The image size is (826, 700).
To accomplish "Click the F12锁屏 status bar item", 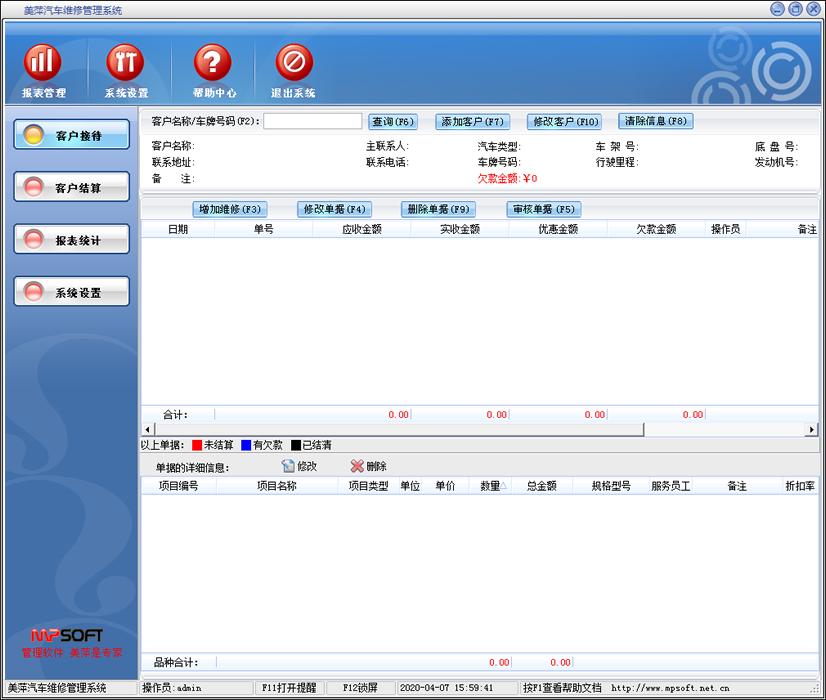I will coord(360,687).
